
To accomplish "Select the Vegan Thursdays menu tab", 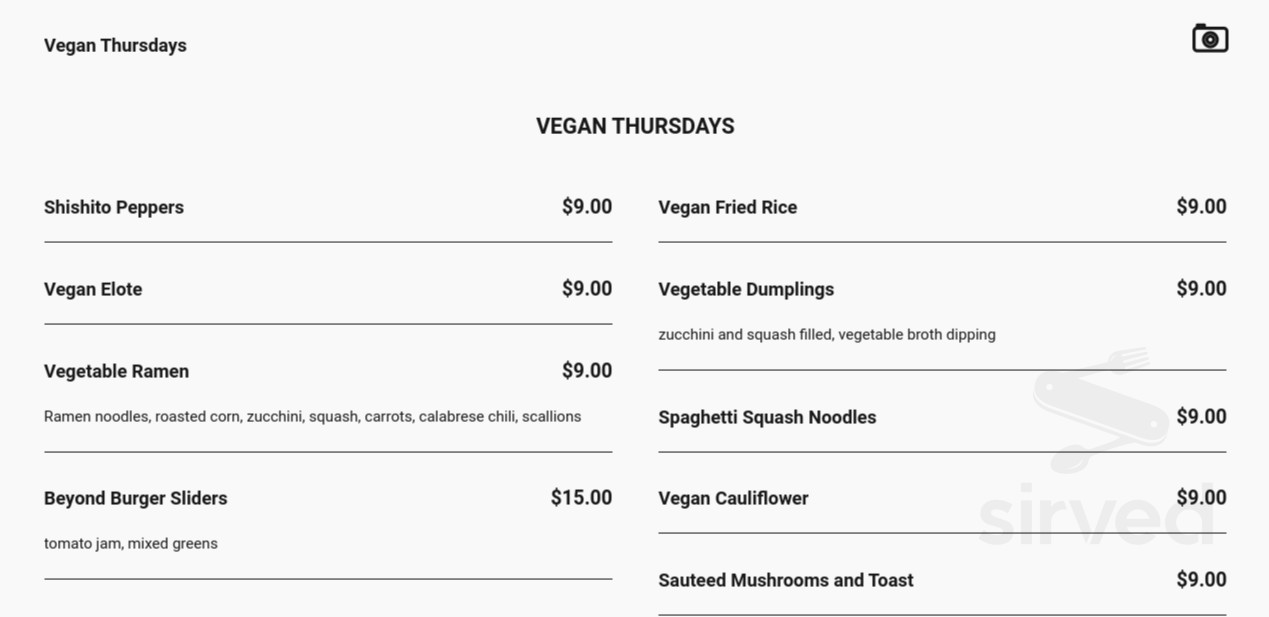I will point(115,45).
